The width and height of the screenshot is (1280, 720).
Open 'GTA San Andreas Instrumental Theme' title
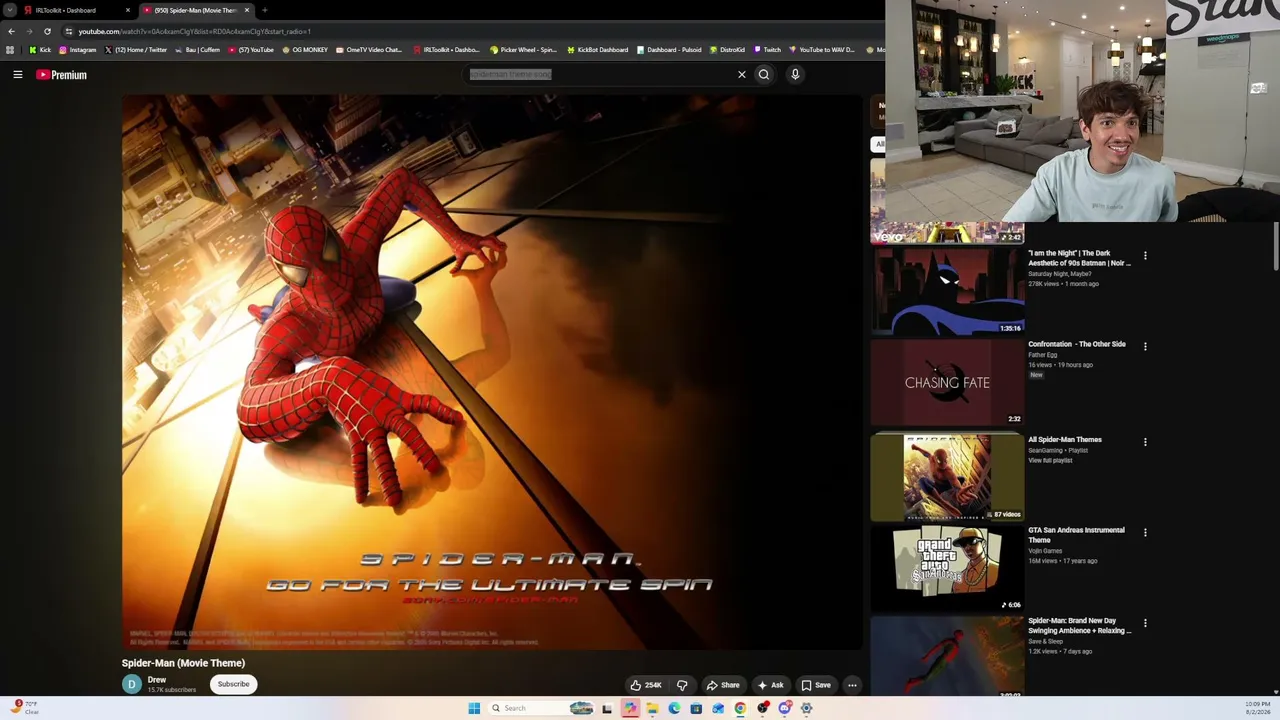pyautogui.click(x=1076, y=535)
